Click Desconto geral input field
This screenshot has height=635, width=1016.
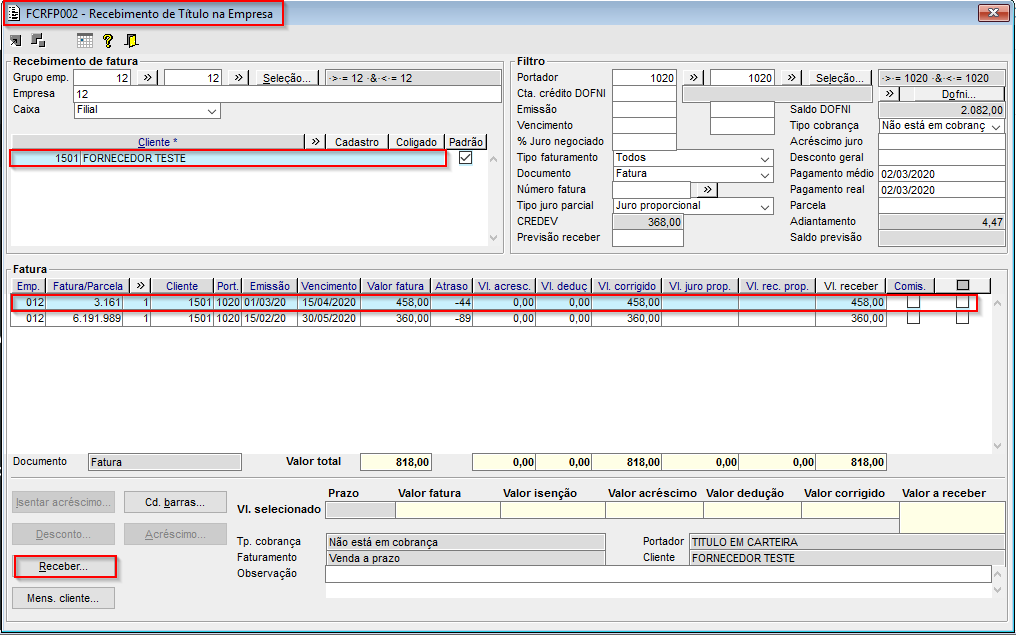point(941,157)
